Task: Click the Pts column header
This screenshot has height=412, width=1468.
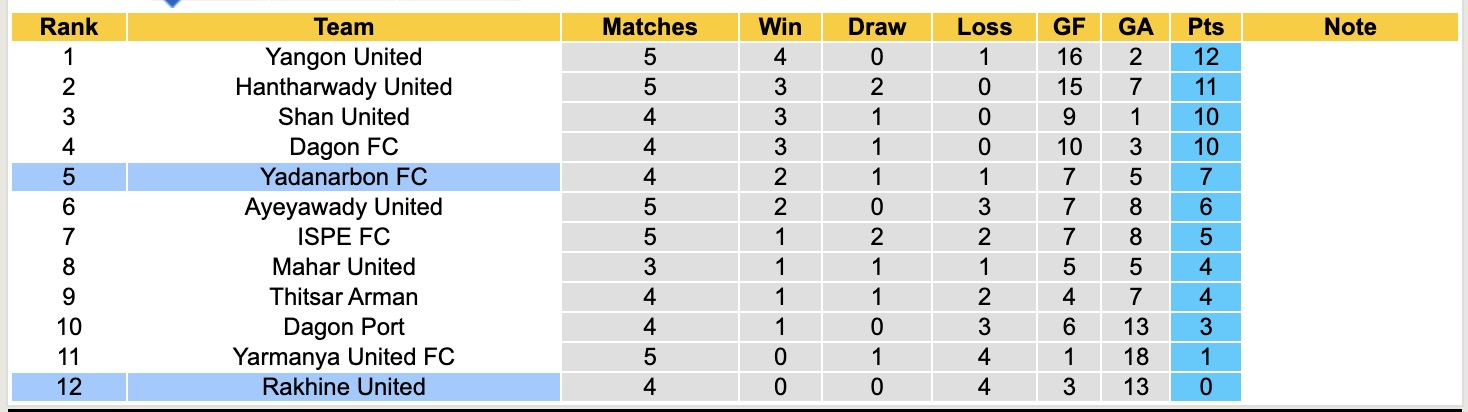Action: (1206, 27)
